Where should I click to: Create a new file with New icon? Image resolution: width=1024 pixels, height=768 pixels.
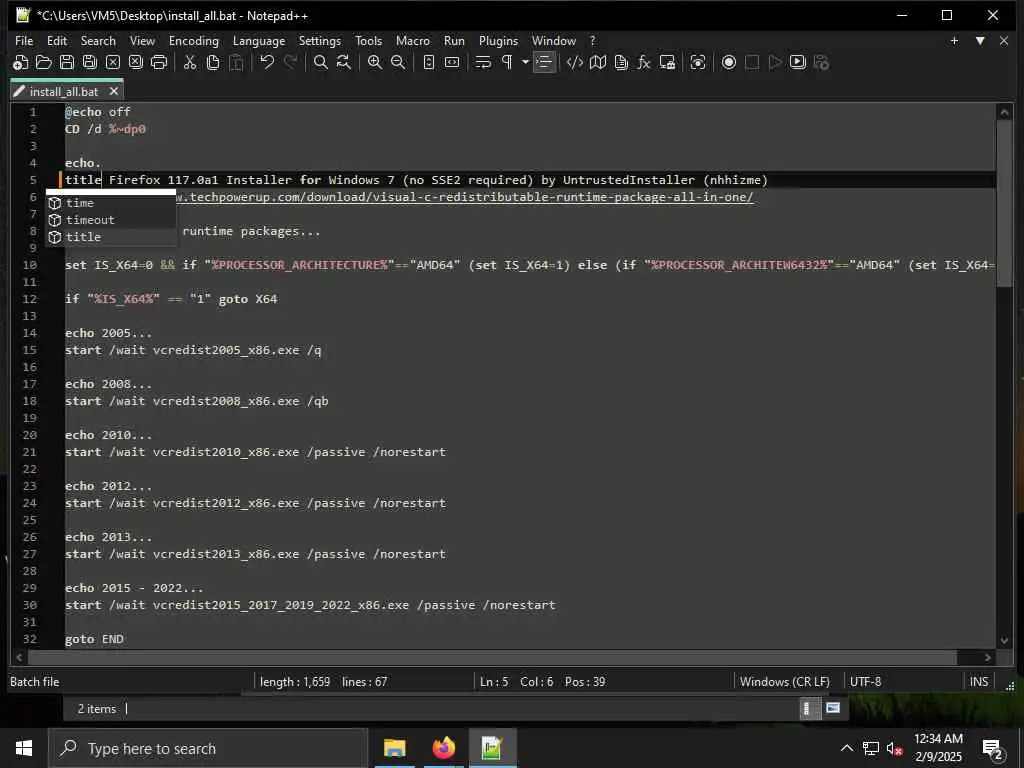pos(20,62)
